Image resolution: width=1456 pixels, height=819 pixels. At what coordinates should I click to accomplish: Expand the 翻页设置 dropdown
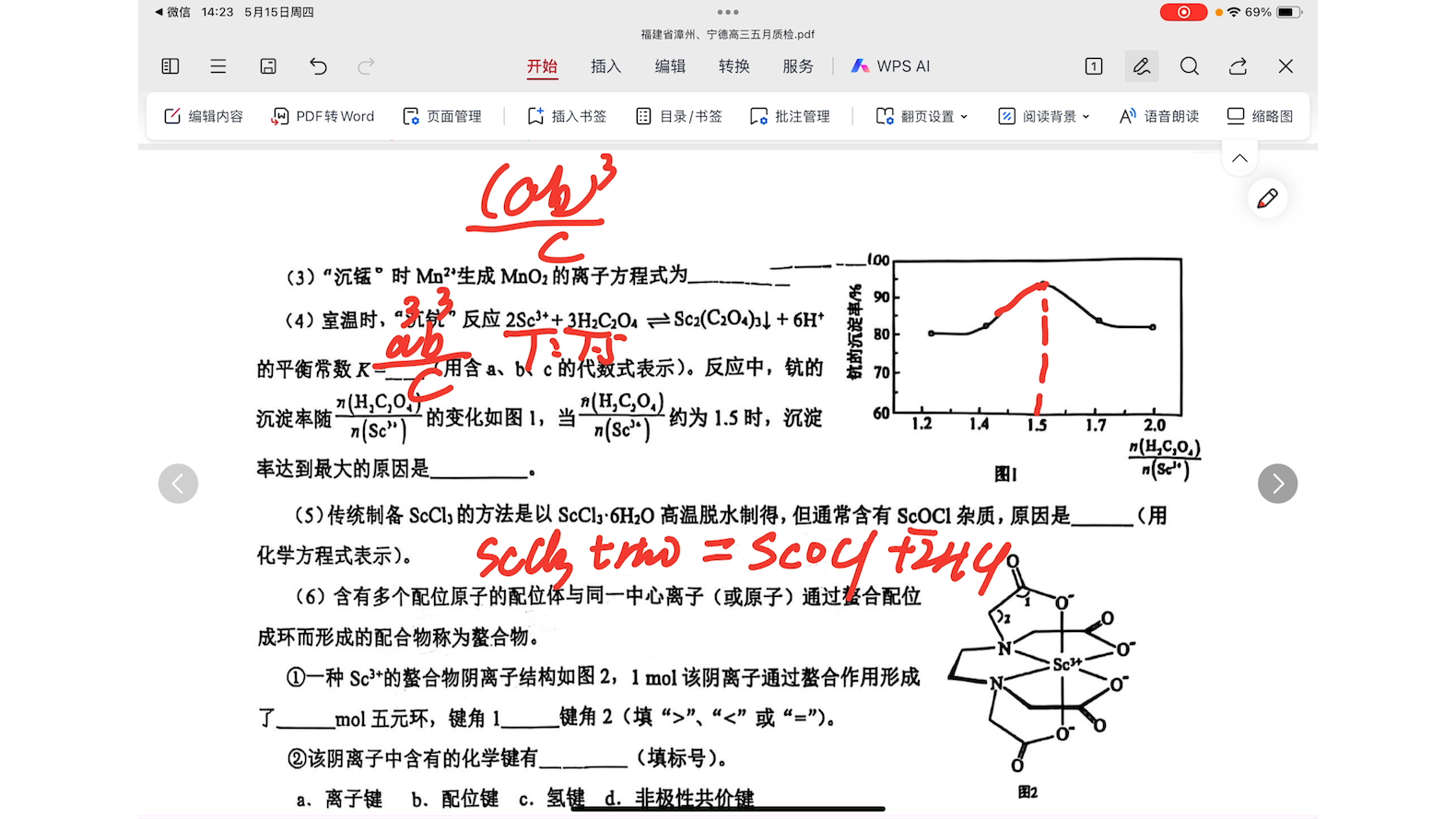[x=922, y=116]
